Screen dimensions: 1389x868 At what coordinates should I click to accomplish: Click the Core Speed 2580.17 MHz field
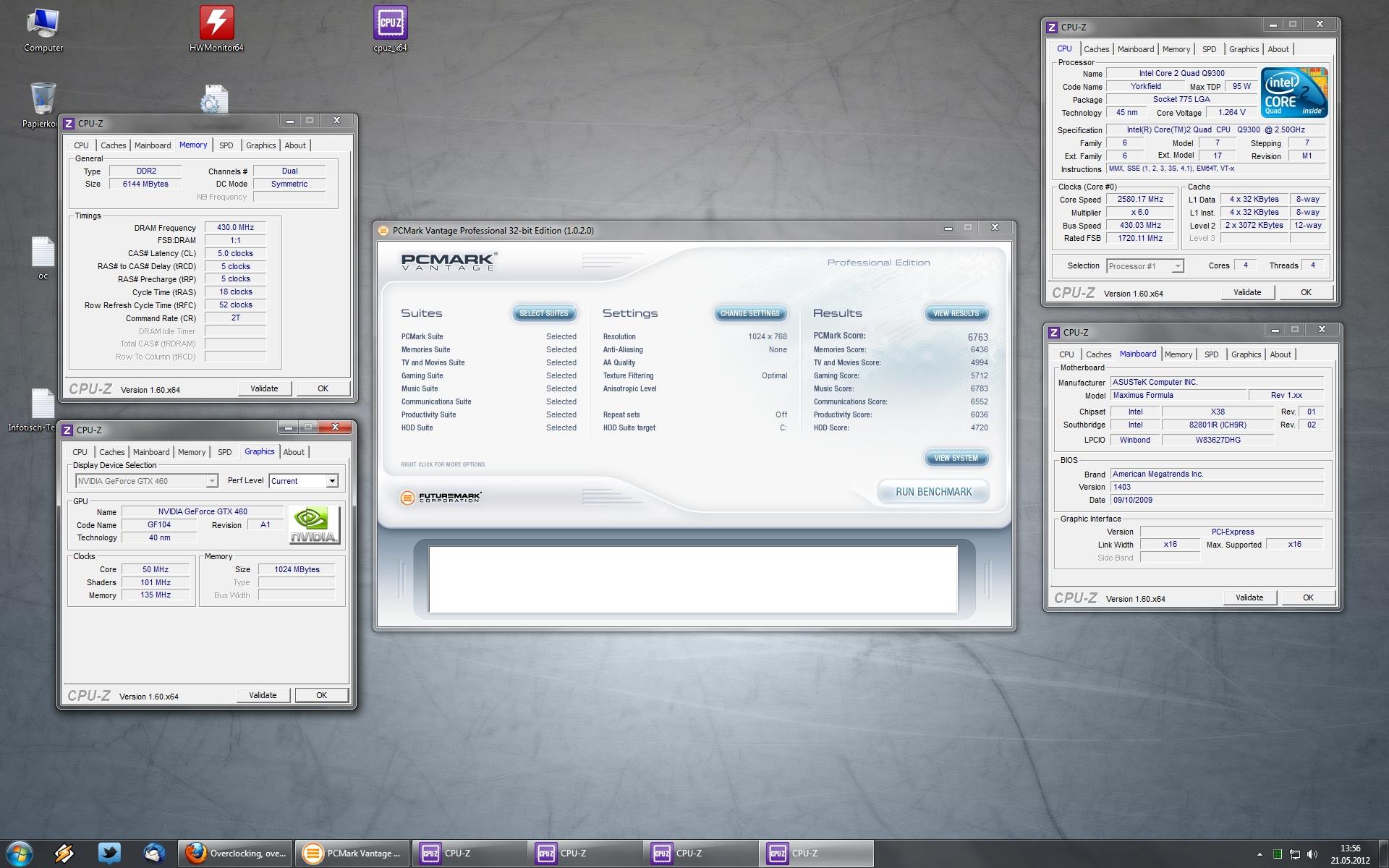(x=1140, y=200)
